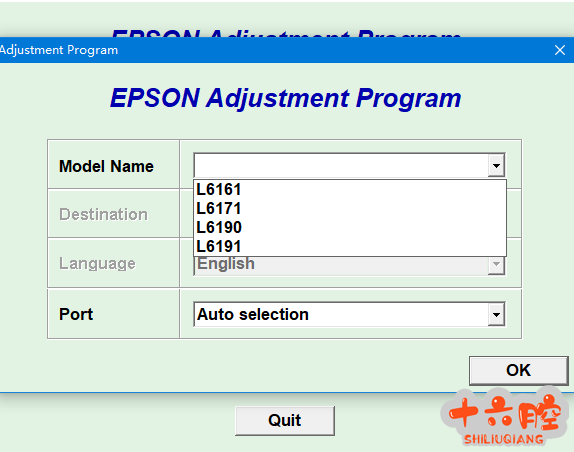Screen dimensions: 574x452
Task: Click the Port label
Action: pyautogui.click(x=76, y=314)
